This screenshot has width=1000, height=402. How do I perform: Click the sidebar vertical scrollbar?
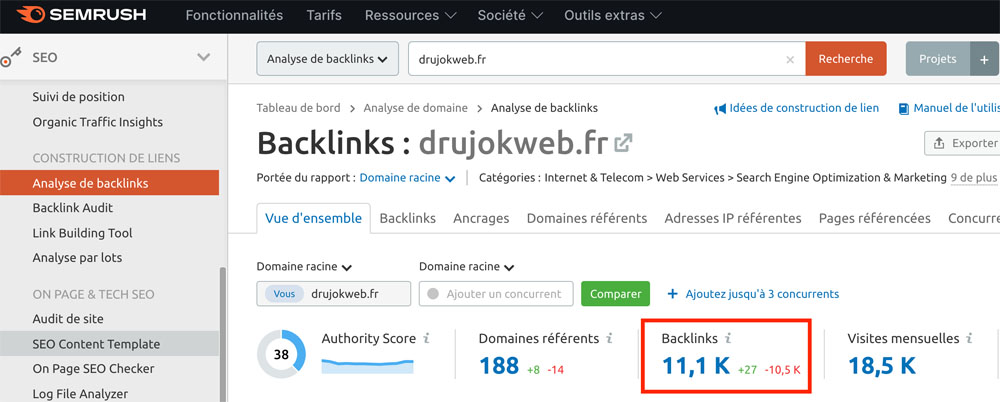(x=223, y=334)
